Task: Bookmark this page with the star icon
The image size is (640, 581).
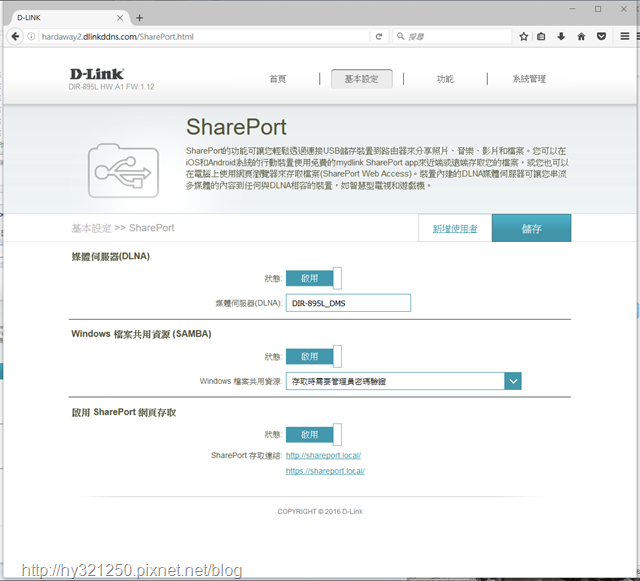Action: [524, 36]
